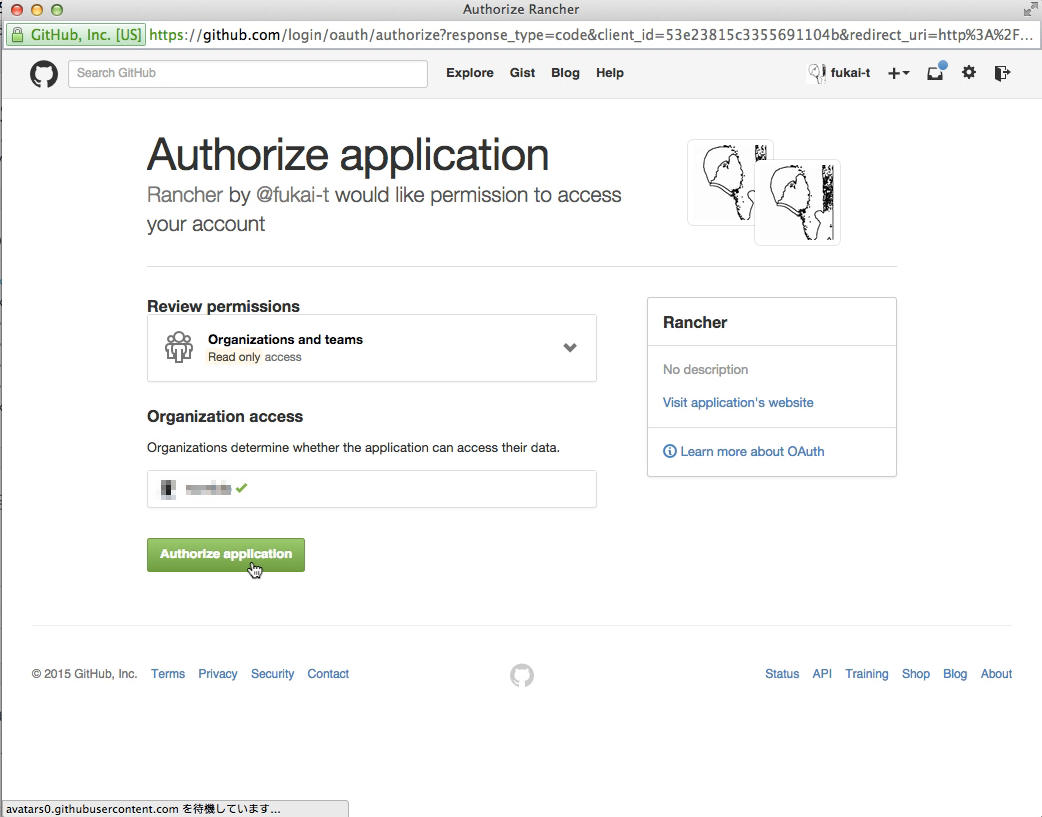Open the footer Blog link

coord(955,673)
